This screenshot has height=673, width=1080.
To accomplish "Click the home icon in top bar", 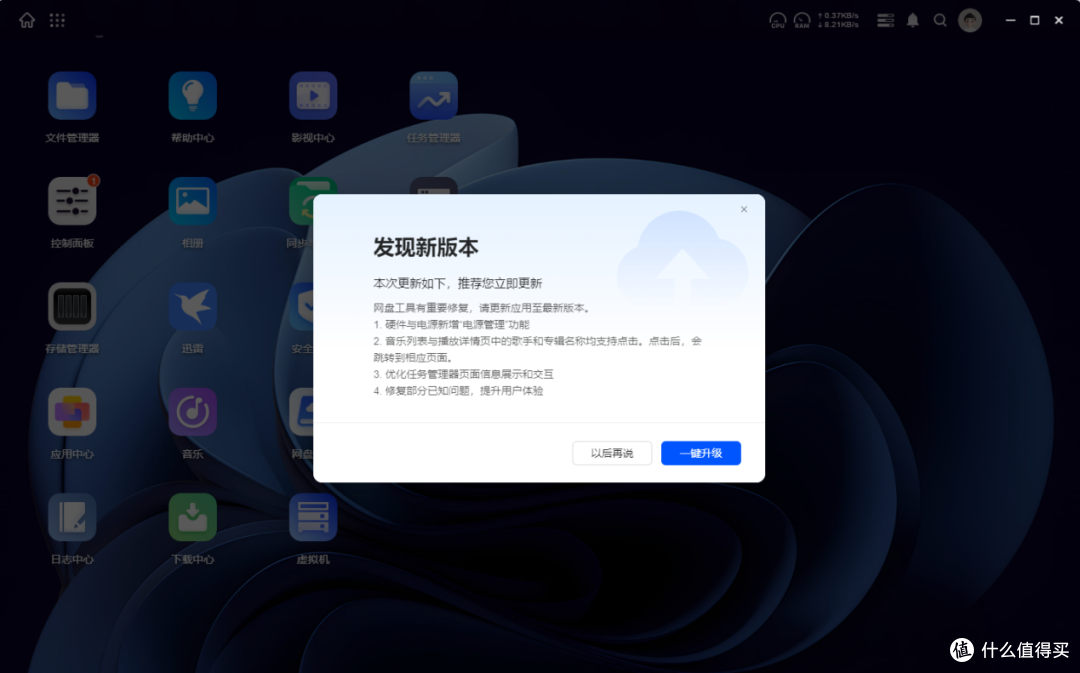I will click(27, 21).
